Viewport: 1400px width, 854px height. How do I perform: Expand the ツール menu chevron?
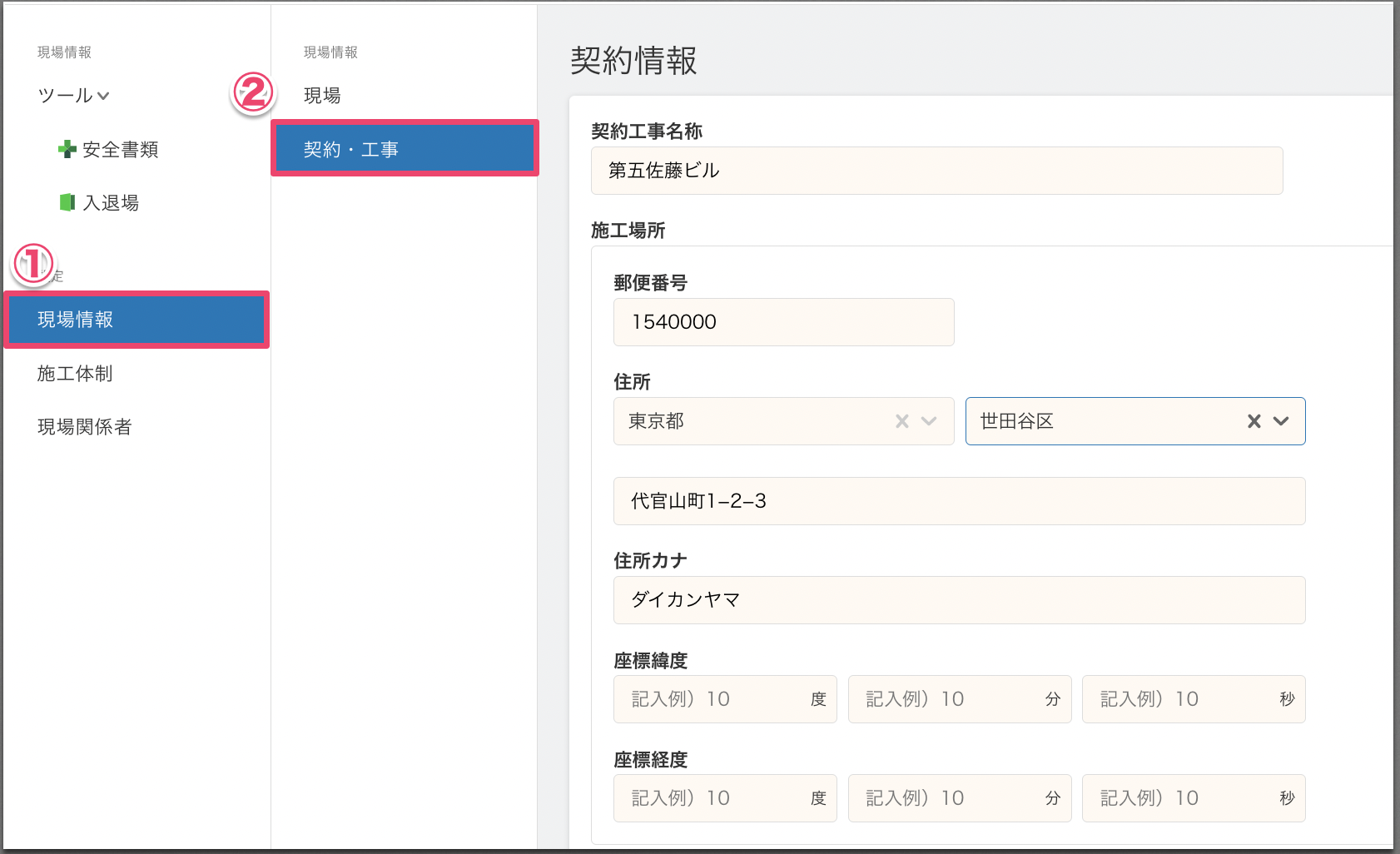point(103,96)
